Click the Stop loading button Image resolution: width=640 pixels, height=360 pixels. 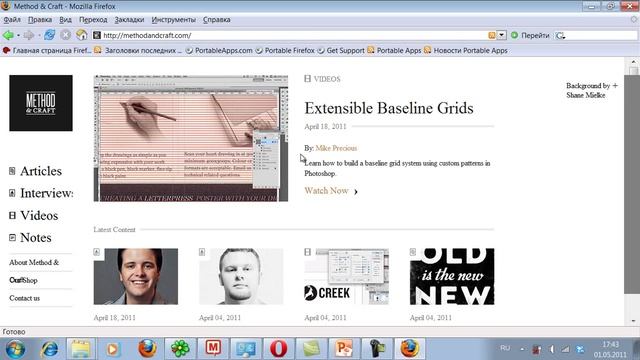tap(65, 35)
